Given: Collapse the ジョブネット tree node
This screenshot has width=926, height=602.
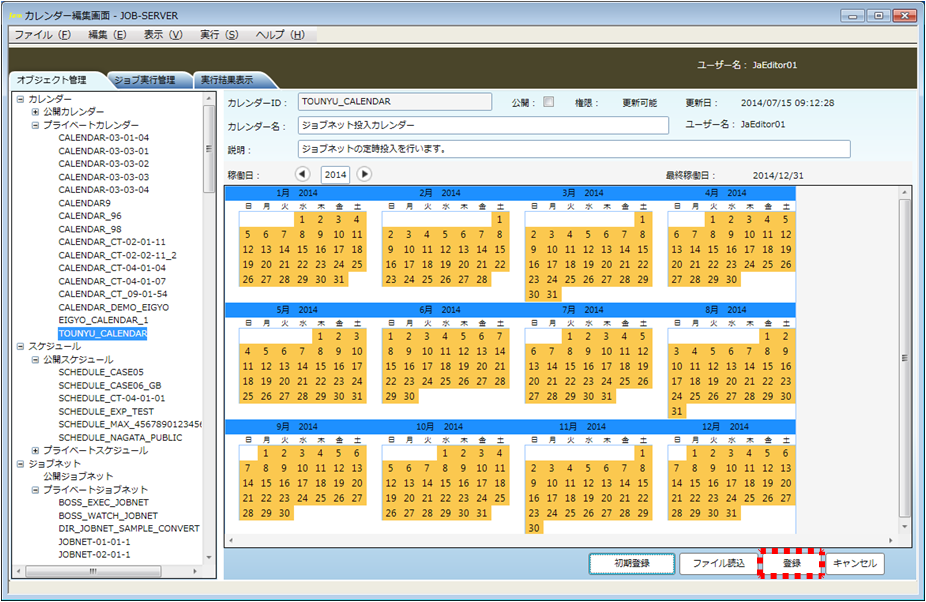Looking at the screenshot, I should [x=21, y=464].
